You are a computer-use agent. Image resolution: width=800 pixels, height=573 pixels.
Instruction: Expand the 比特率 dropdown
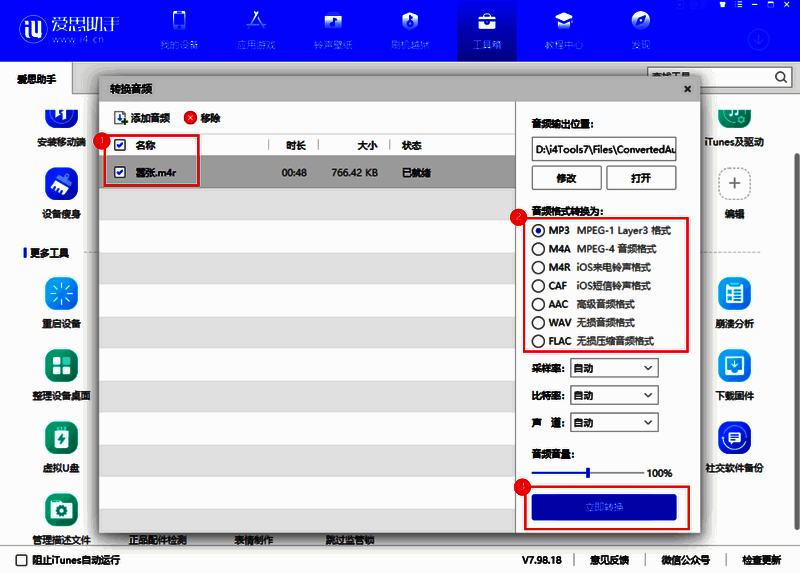(x=614, y=396)
